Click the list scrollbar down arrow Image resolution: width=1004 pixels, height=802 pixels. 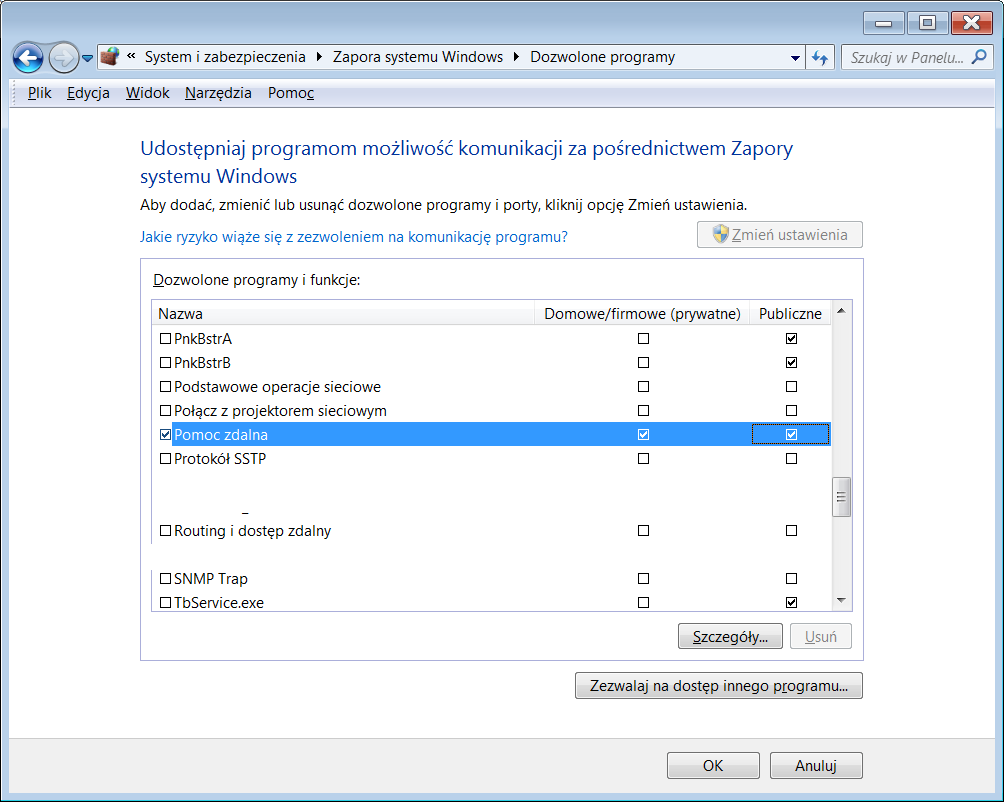(x=841, y=600)
